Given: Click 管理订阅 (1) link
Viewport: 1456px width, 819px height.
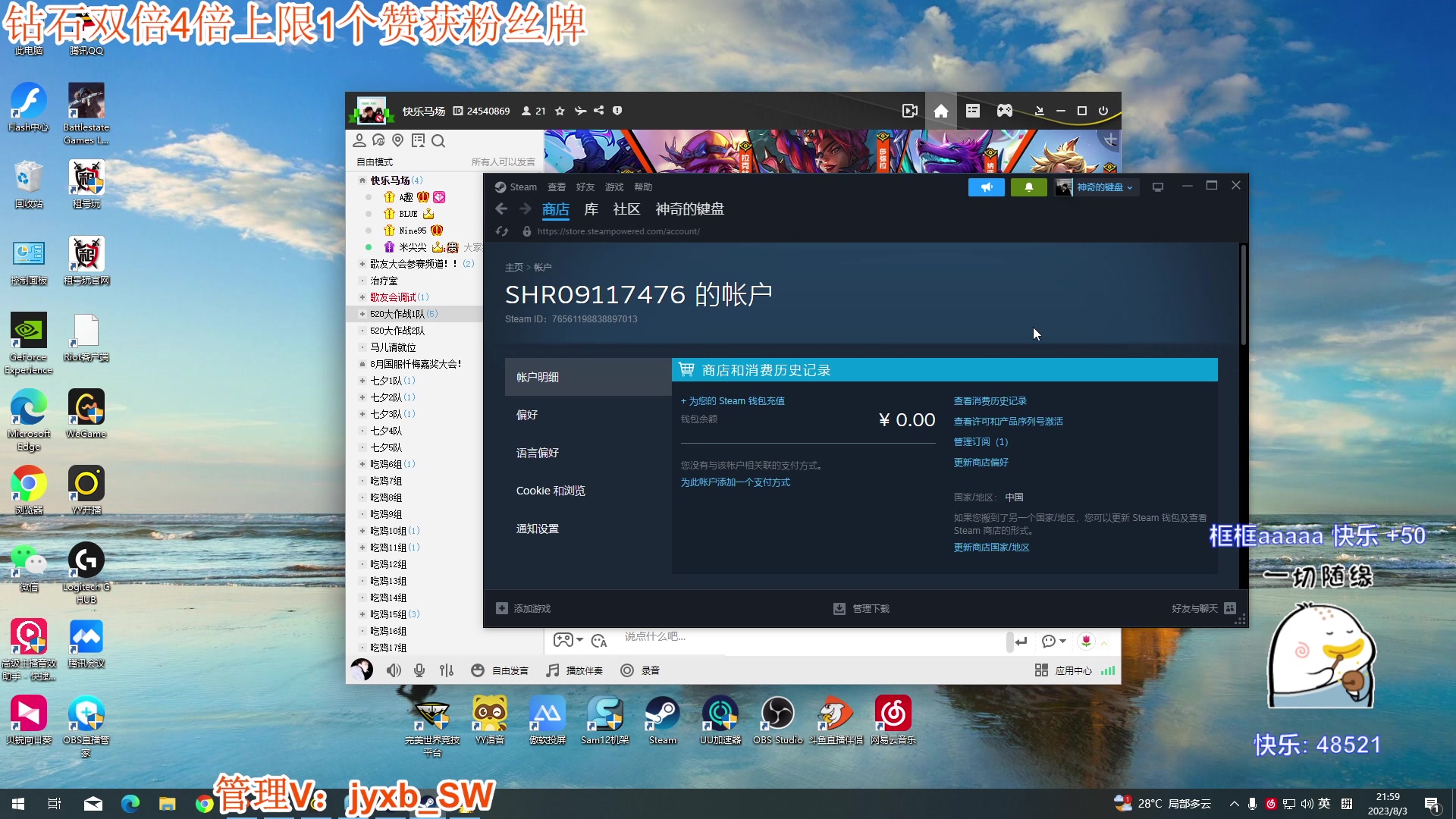Looking at the screenshot, I should [981, 442].
